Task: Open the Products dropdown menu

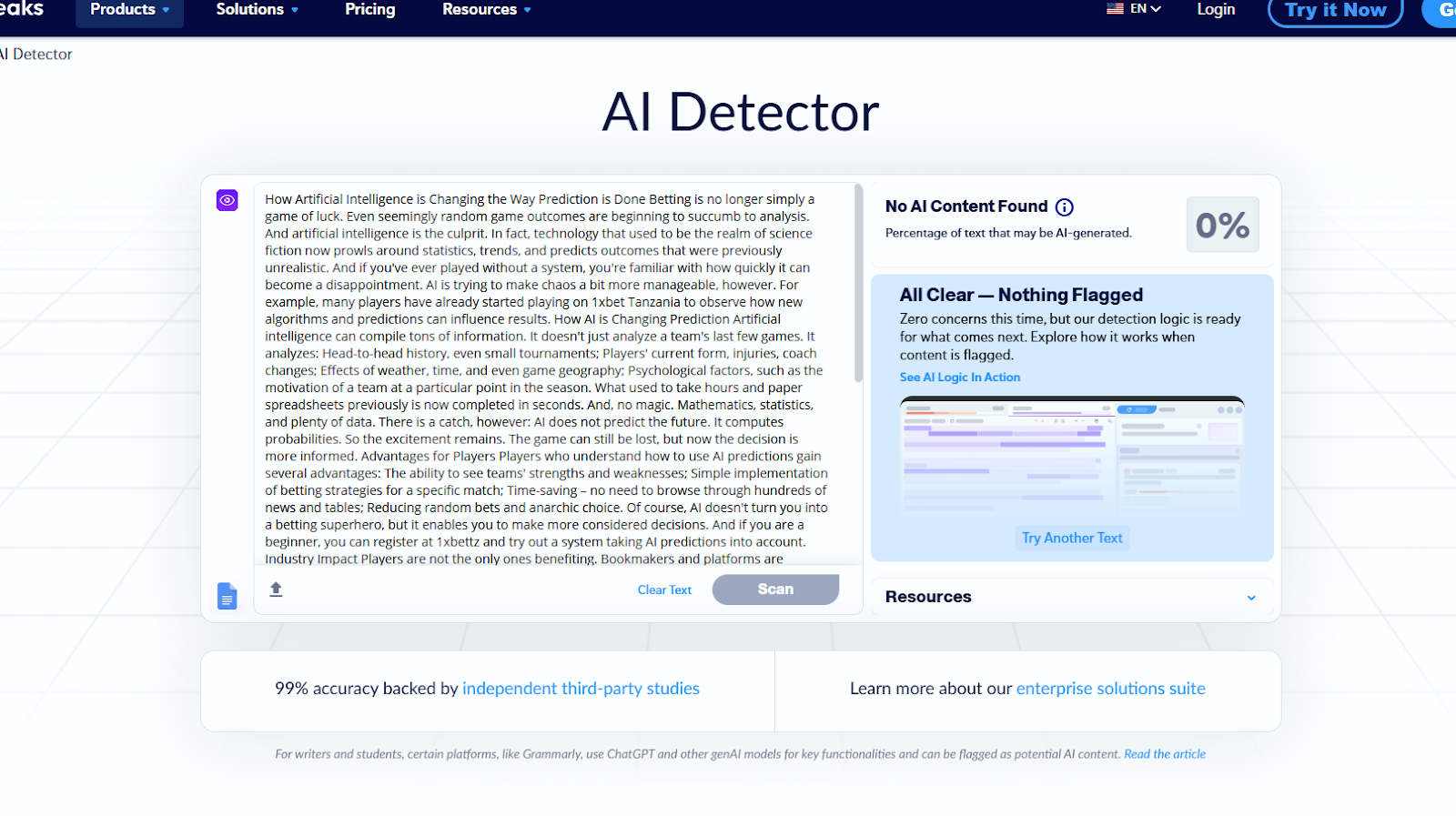Action: click(x=129, y=10)
